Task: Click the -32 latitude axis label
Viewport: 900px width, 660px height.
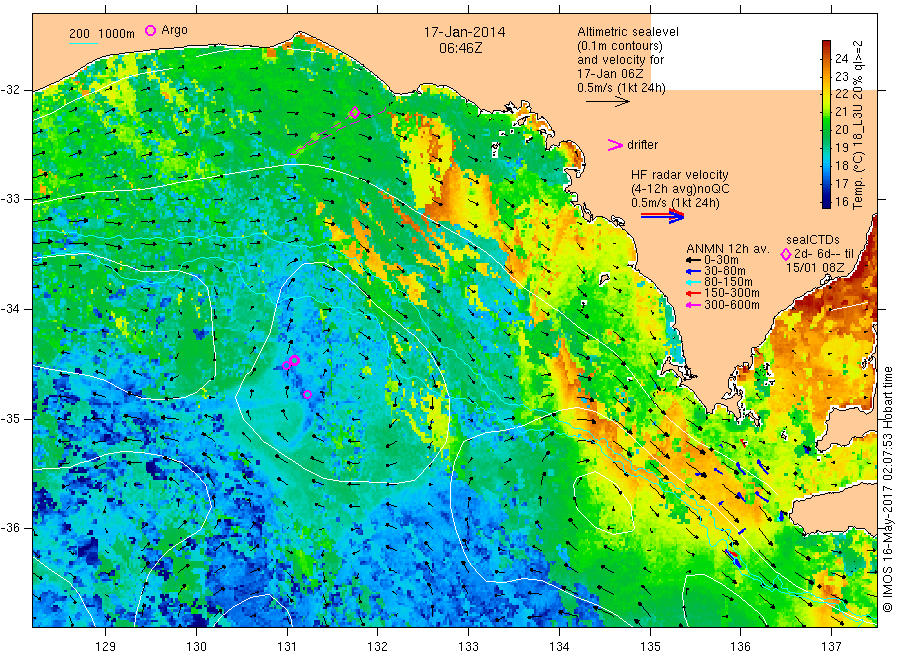Action: click(11, 90)
